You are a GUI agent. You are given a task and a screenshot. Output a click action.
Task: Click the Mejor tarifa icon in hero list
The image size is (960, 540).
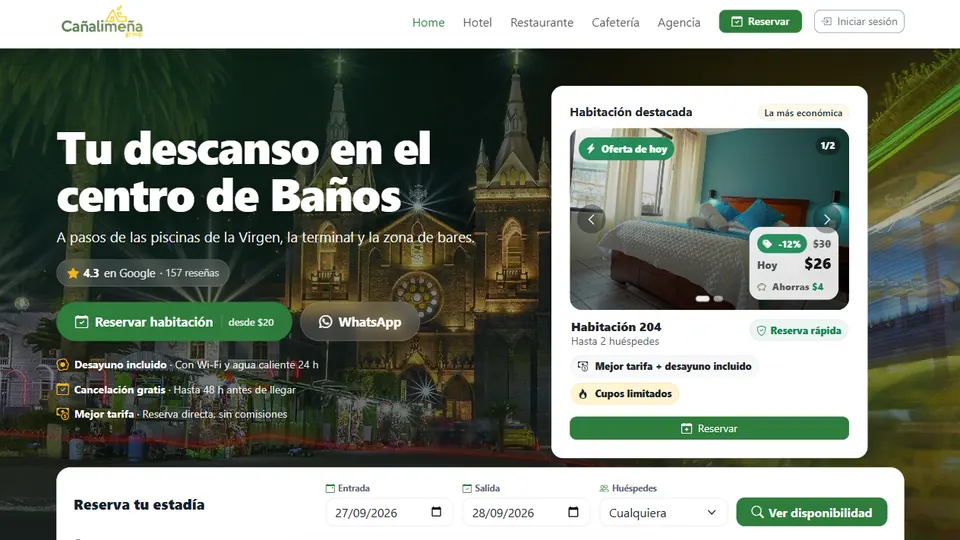62,414
